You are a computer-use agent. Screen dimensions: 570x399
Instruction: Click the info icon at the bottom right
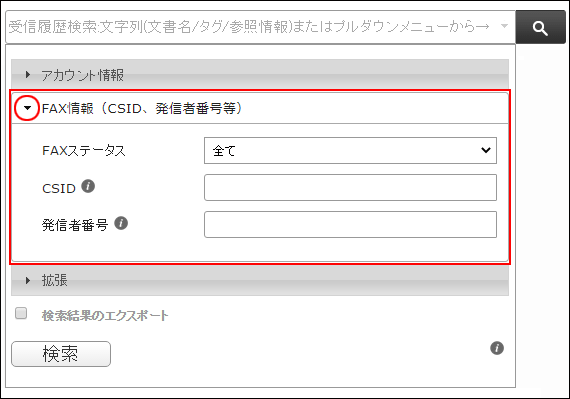pos(497,348)
